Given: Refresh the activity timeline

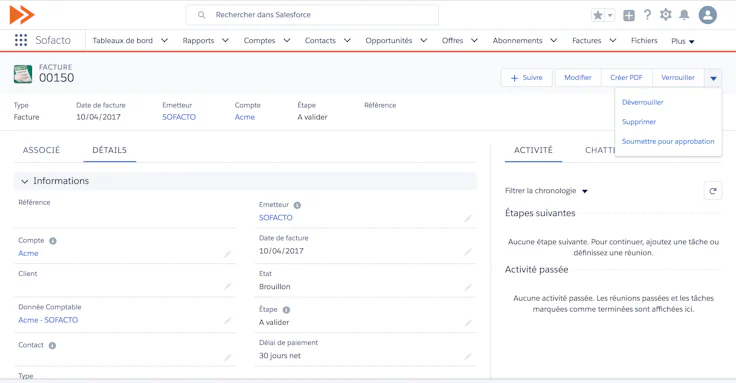Looking at the screenshot, I should [713, 191].
